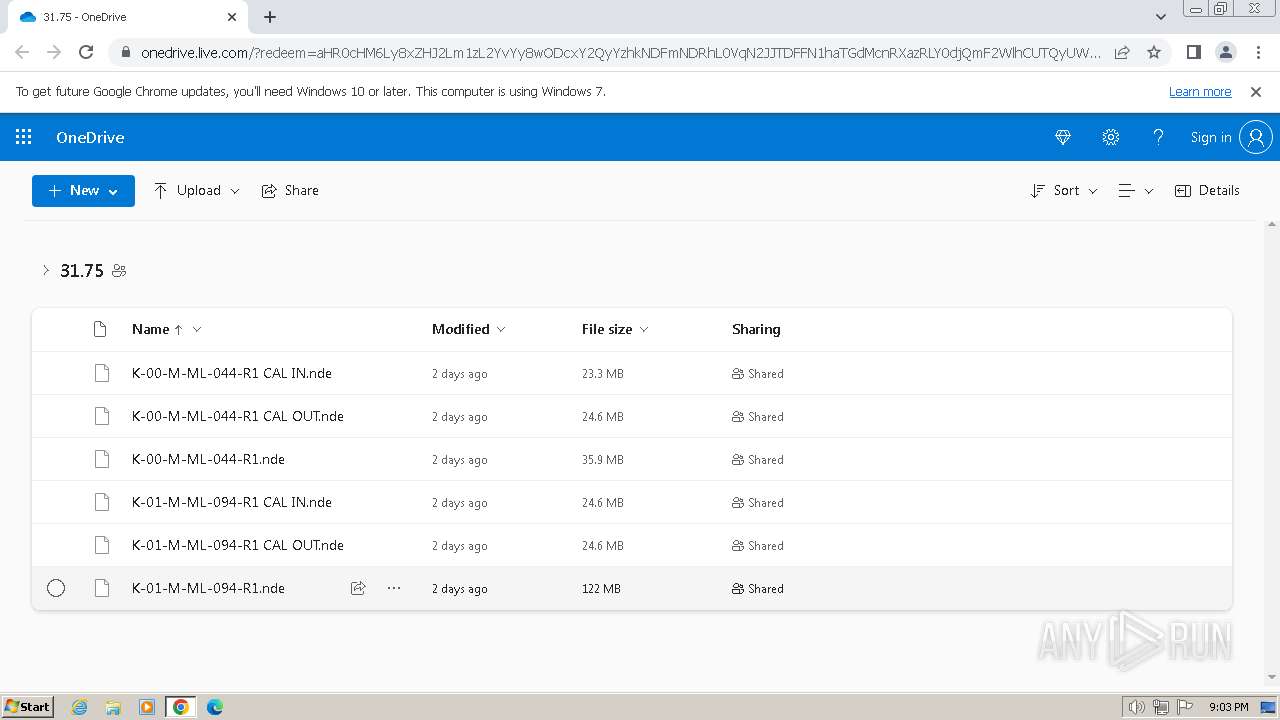
Task: Open the Upload menu
Action: pyautogui.click(x=196, y=190)
